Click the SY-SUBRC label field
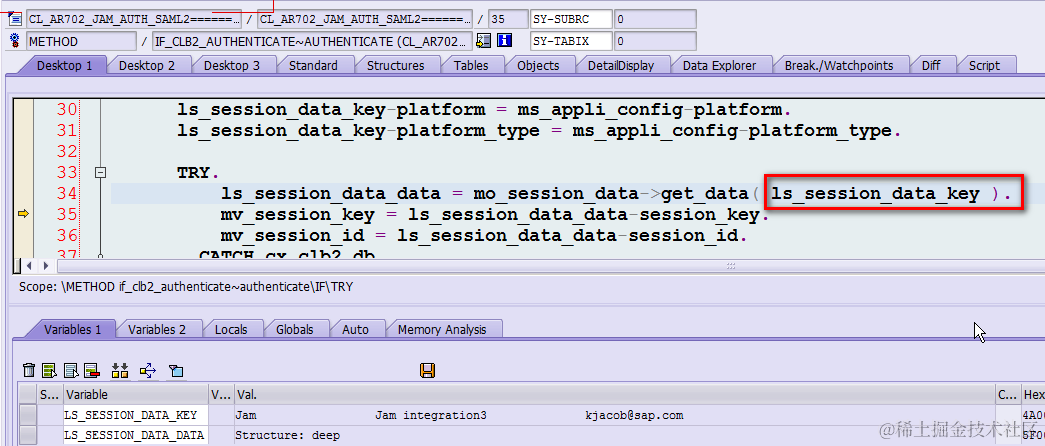The height and width of the screenshot is (446, 1045). coord(570,19)
